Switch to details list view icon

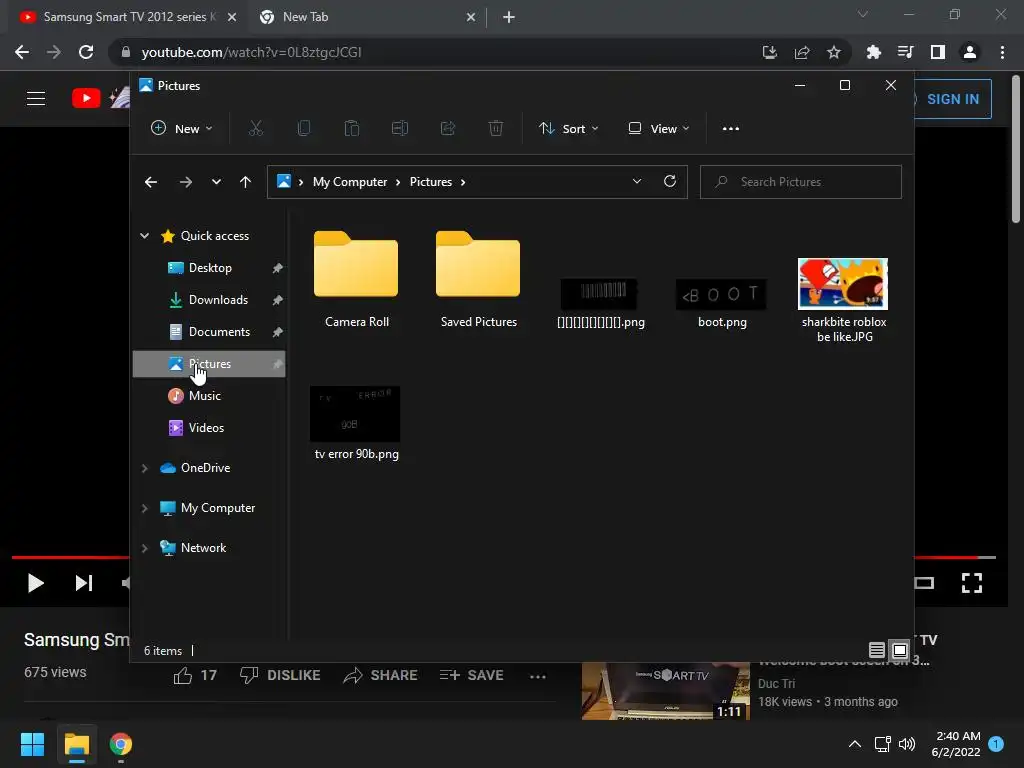(876, 650)
